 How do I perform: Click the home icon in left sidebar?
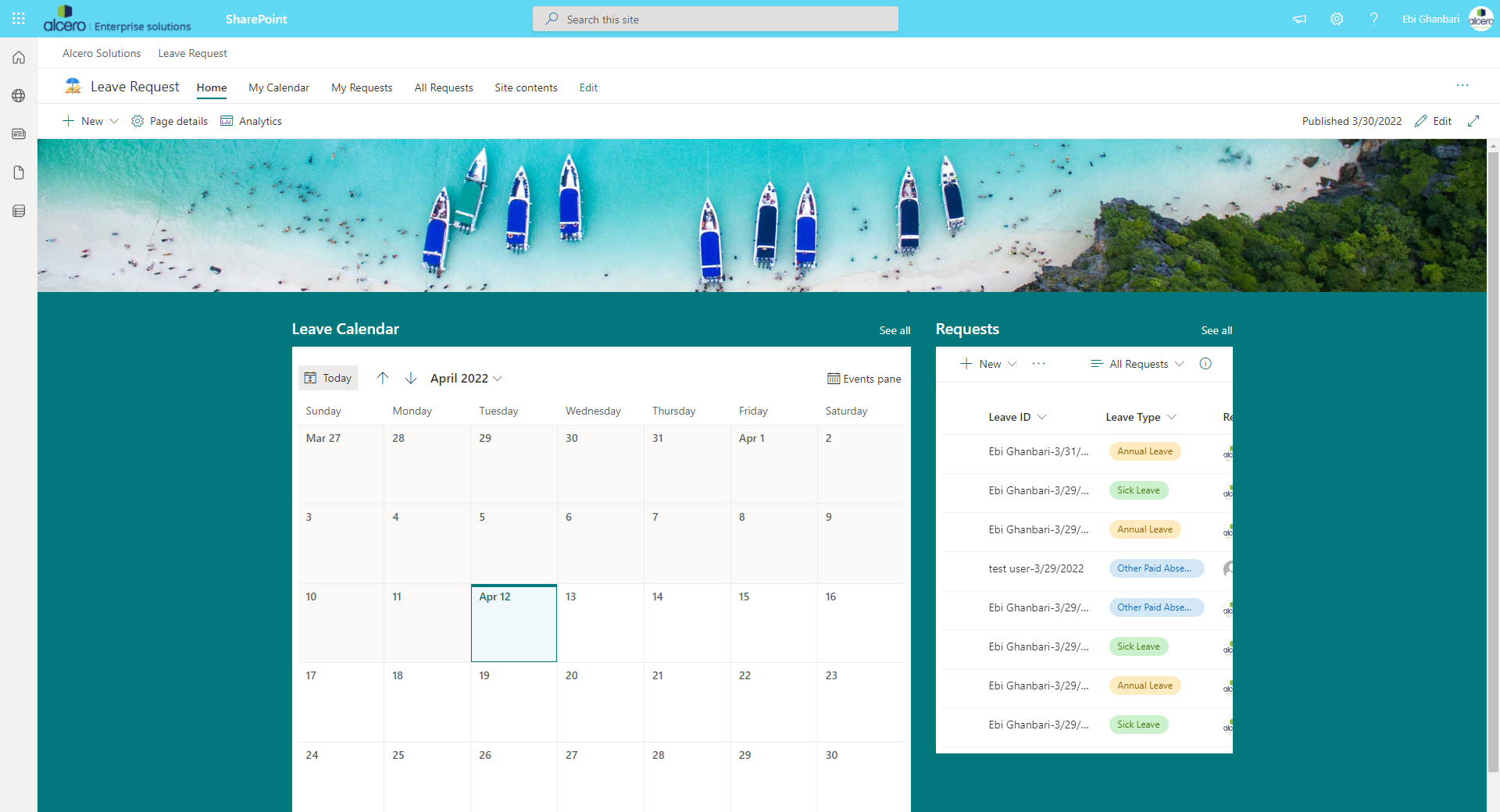pos(19,58)
